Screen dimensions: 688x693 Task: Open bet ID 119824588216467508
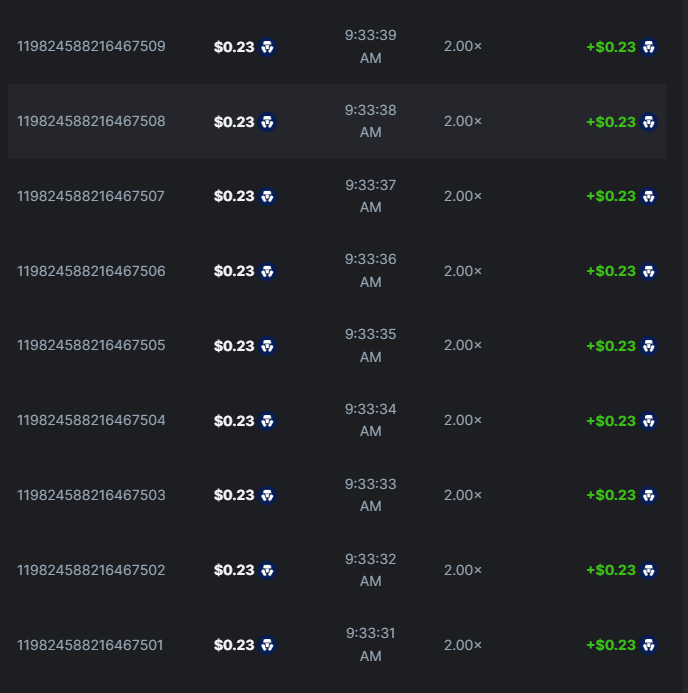(91, 122)
